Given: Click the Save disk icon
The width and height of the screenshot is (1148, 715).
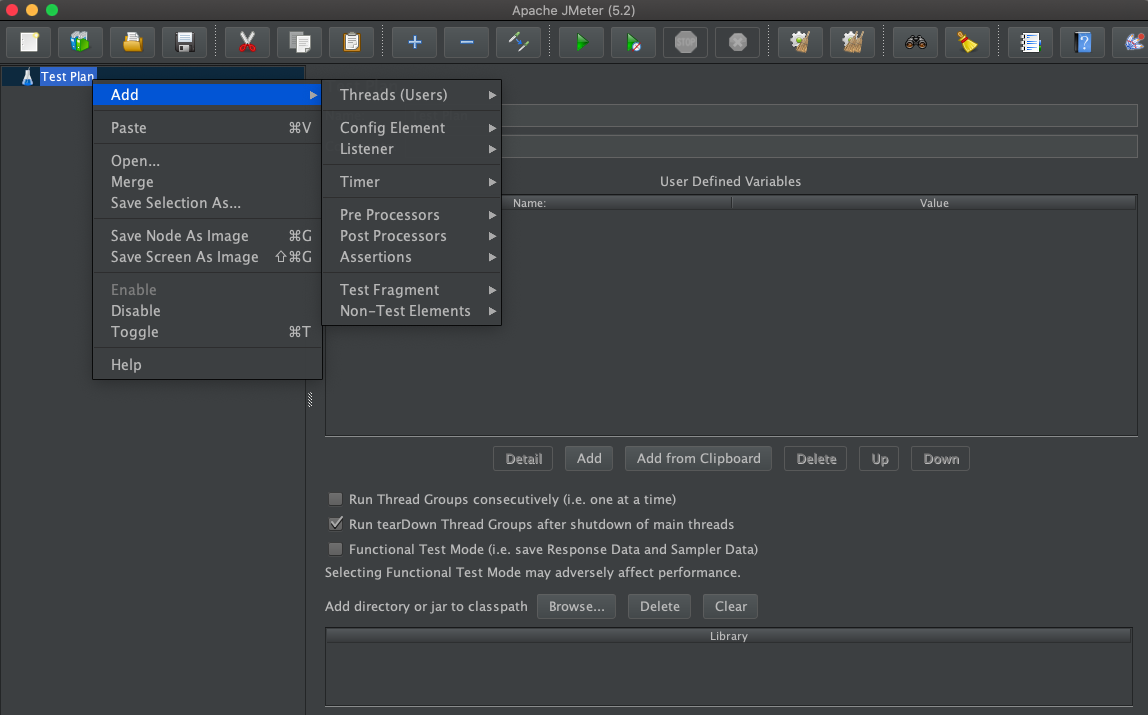Looking at the screenshot, I should (184, 42).
